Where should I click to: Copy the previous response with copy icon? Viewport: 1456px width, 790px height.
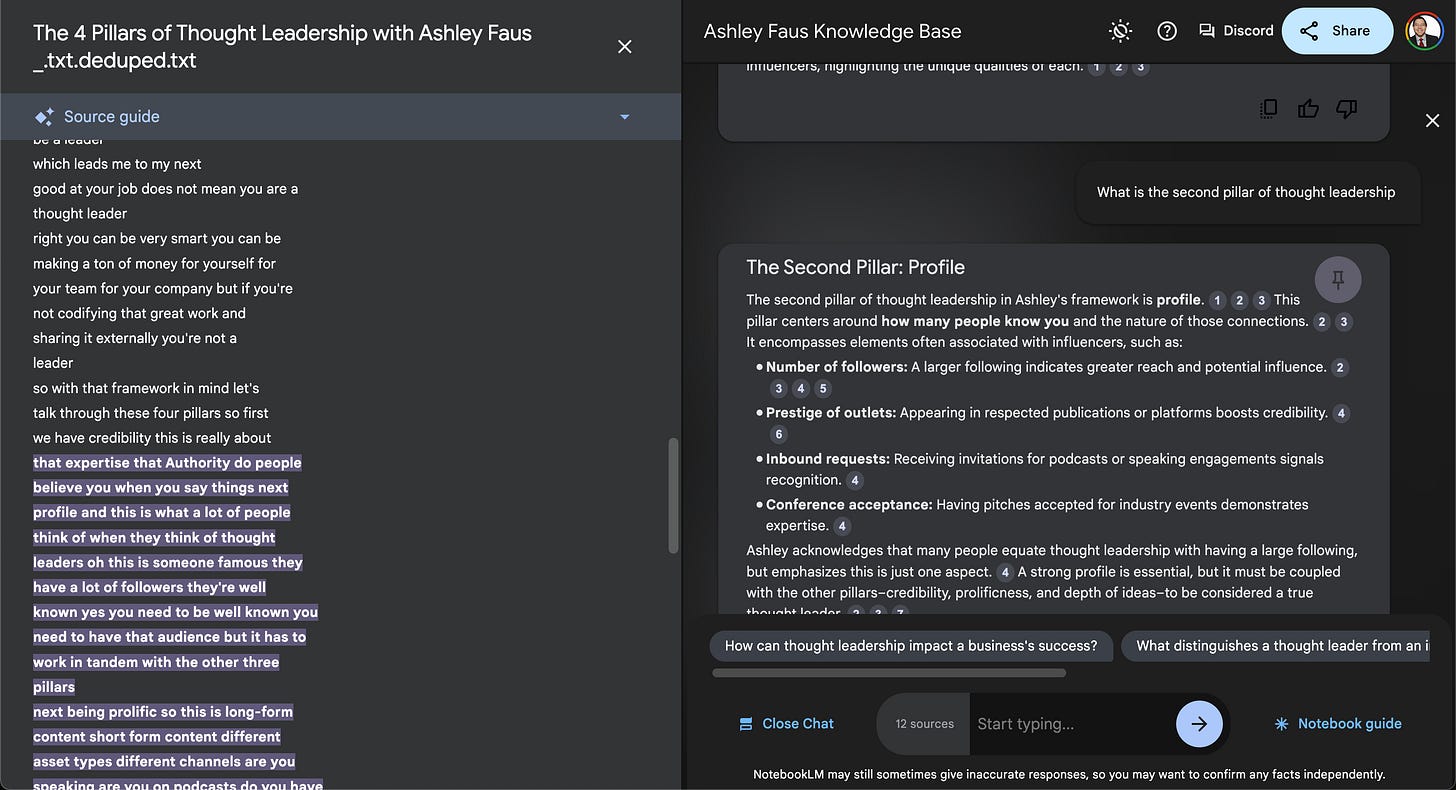[1269, 108]
